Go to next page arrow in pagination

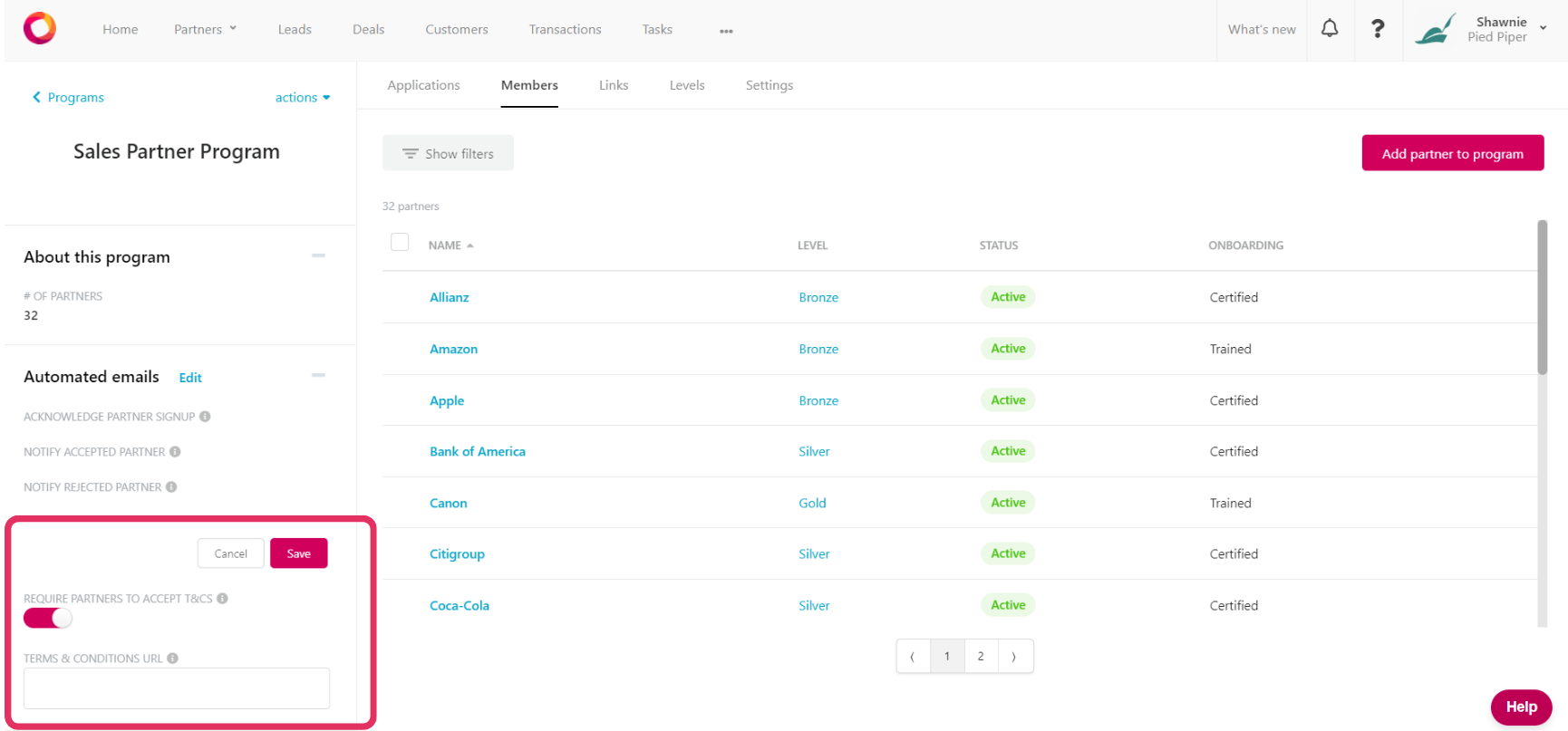pos(1014,657)
